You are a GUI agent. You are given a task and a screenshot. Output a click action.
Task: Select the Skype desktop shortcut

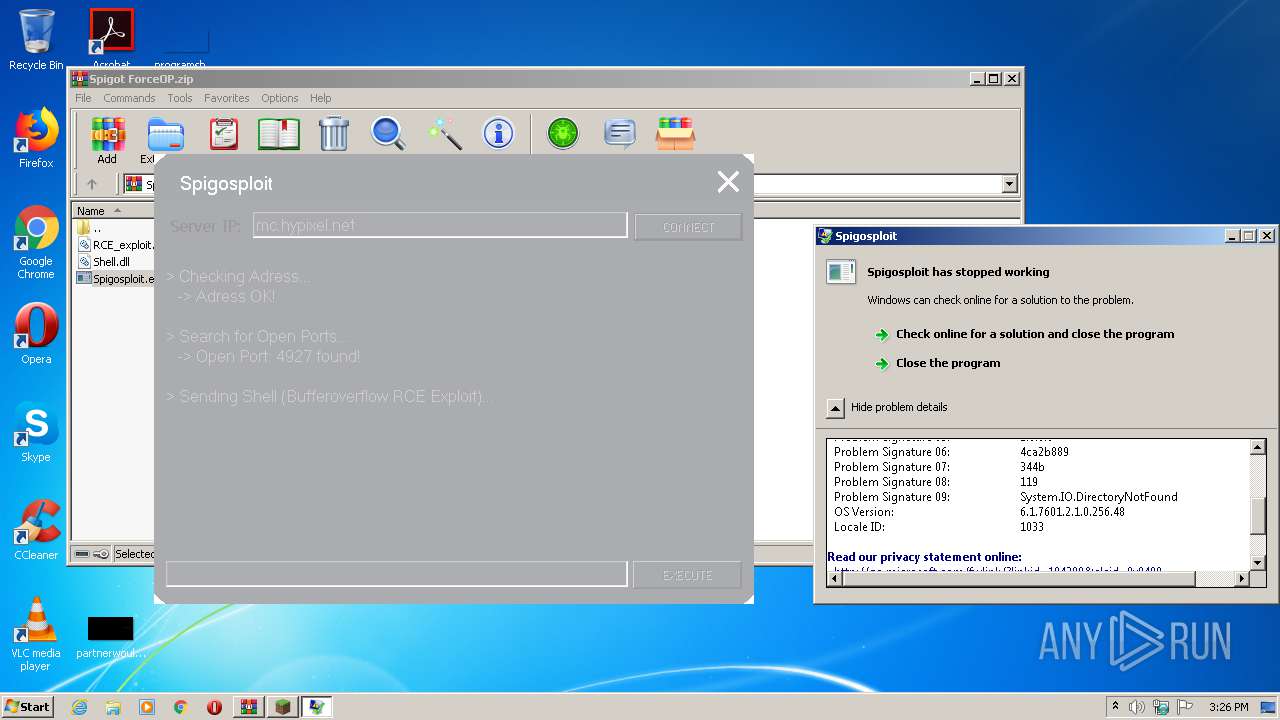[36, 432]
